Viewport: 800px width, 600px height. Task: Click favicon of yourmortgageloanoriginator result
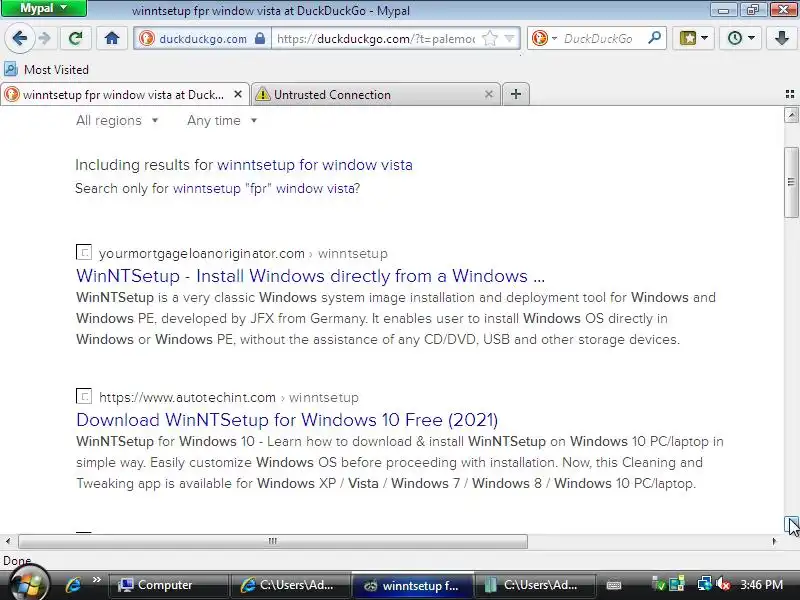pos(84,252)
